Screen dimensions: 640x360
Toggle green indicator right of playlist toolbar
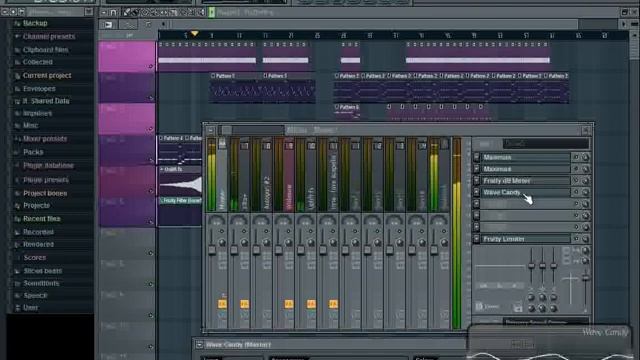tap(212, 12)
